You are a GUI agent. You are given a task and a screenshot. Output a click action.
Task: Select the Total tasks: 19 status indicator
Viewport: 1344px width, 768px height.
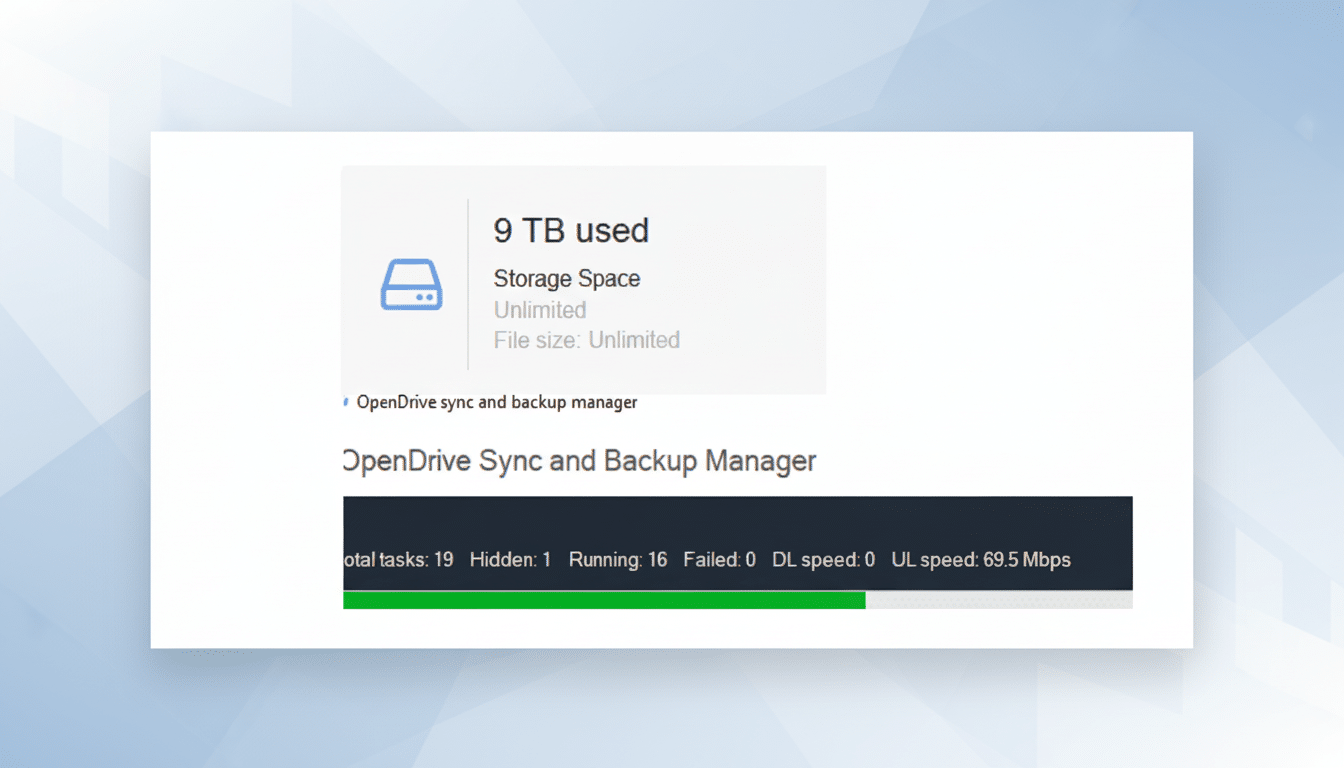(x=397, y=560)
